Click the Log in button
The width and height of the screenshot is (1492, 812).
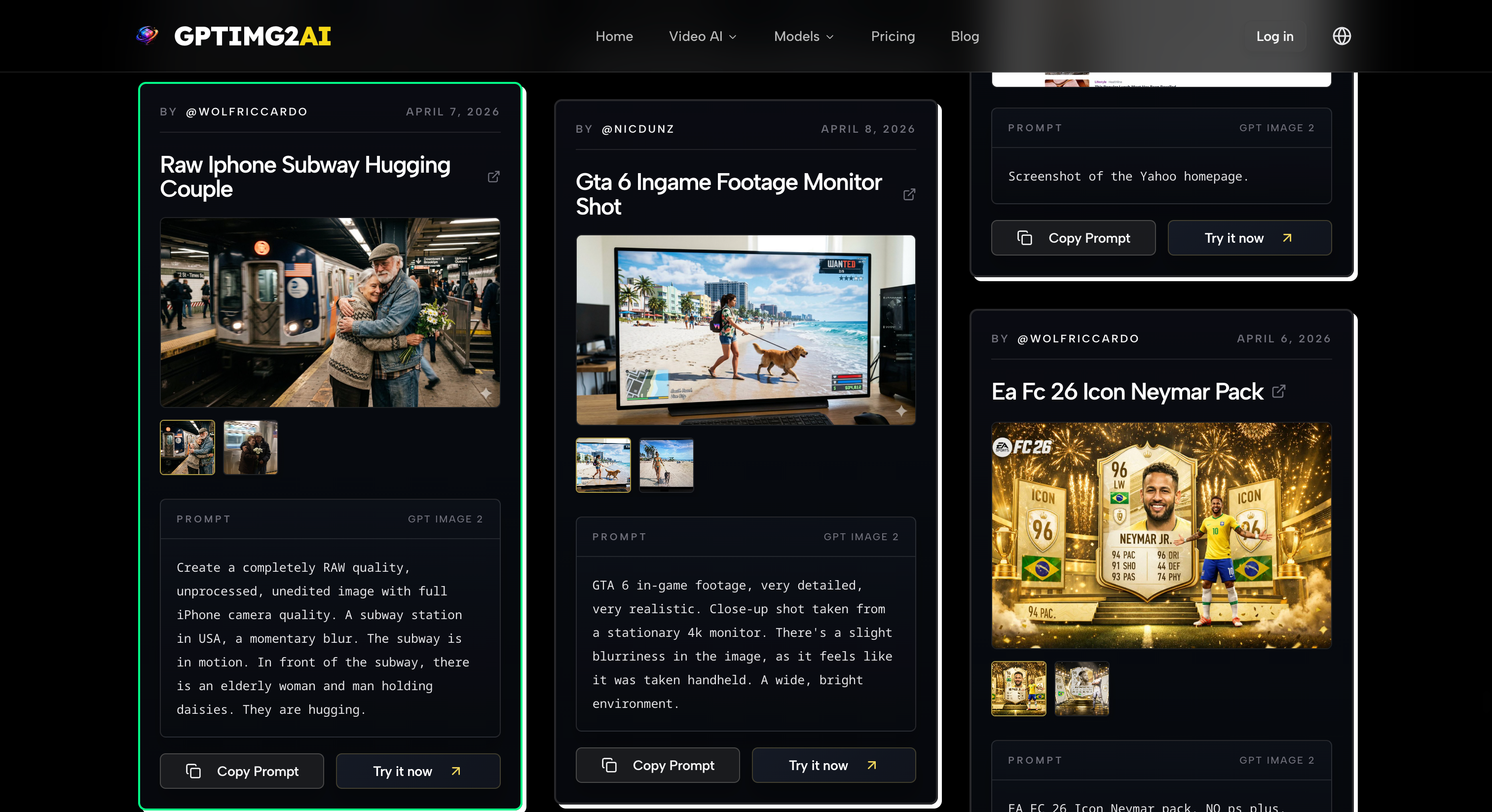(1274, 36)
